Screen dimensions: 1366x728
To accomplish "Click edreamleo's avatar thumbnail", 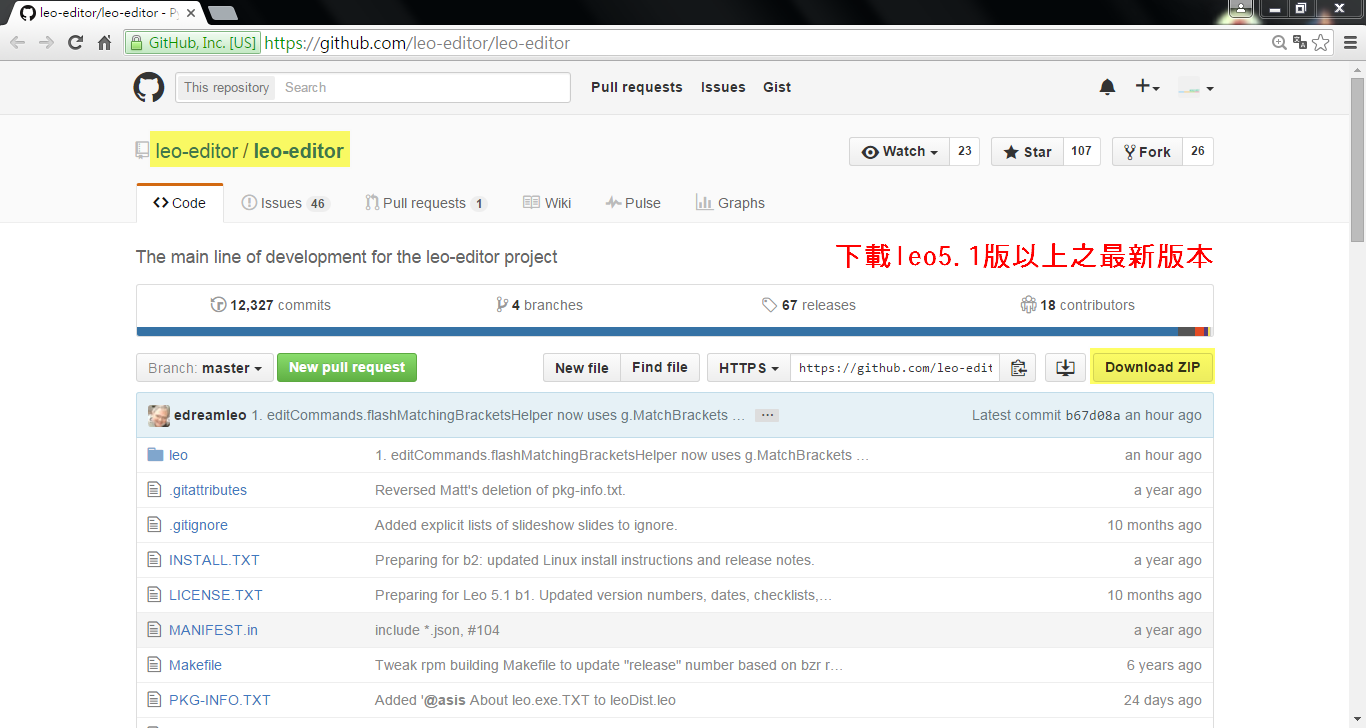I will click(158, 415).
